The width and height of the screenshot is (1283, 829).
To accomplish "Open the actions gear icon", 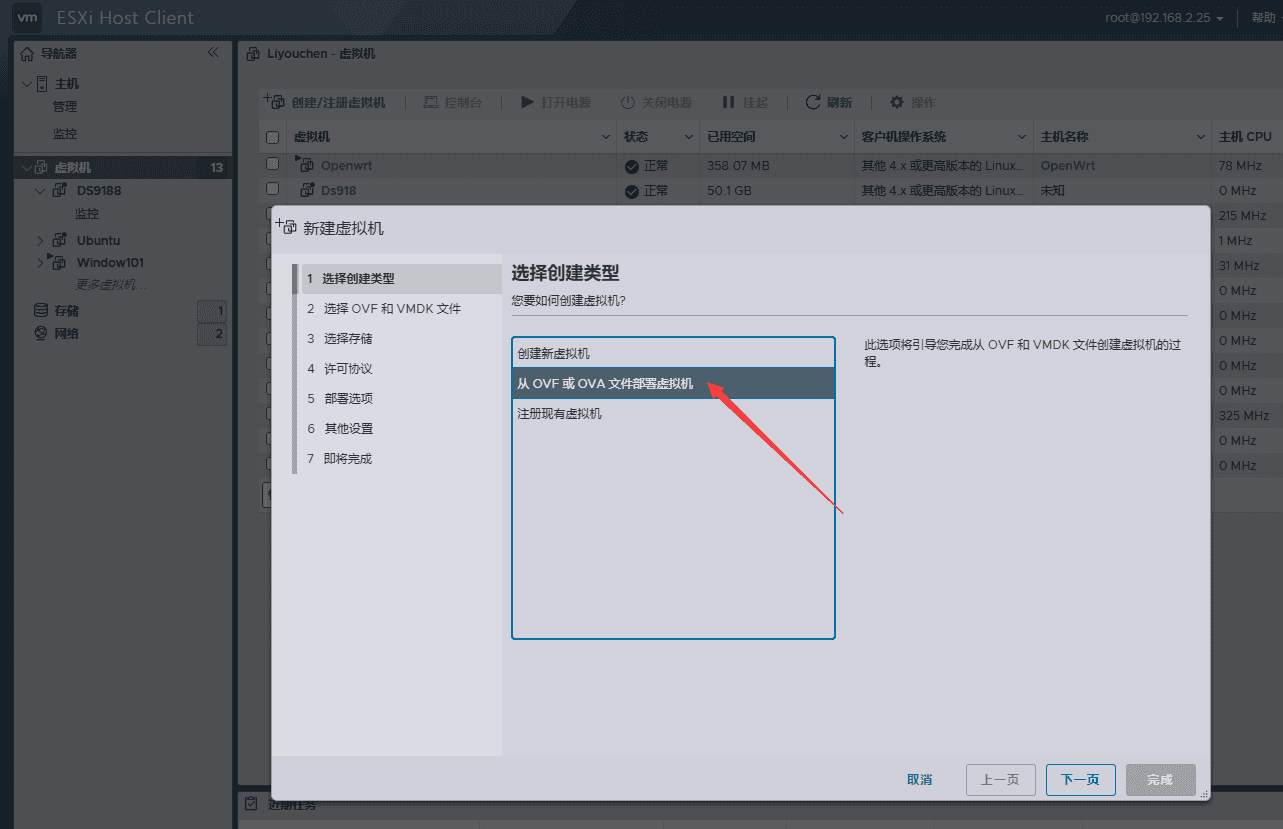I will (x=896, y=102).
